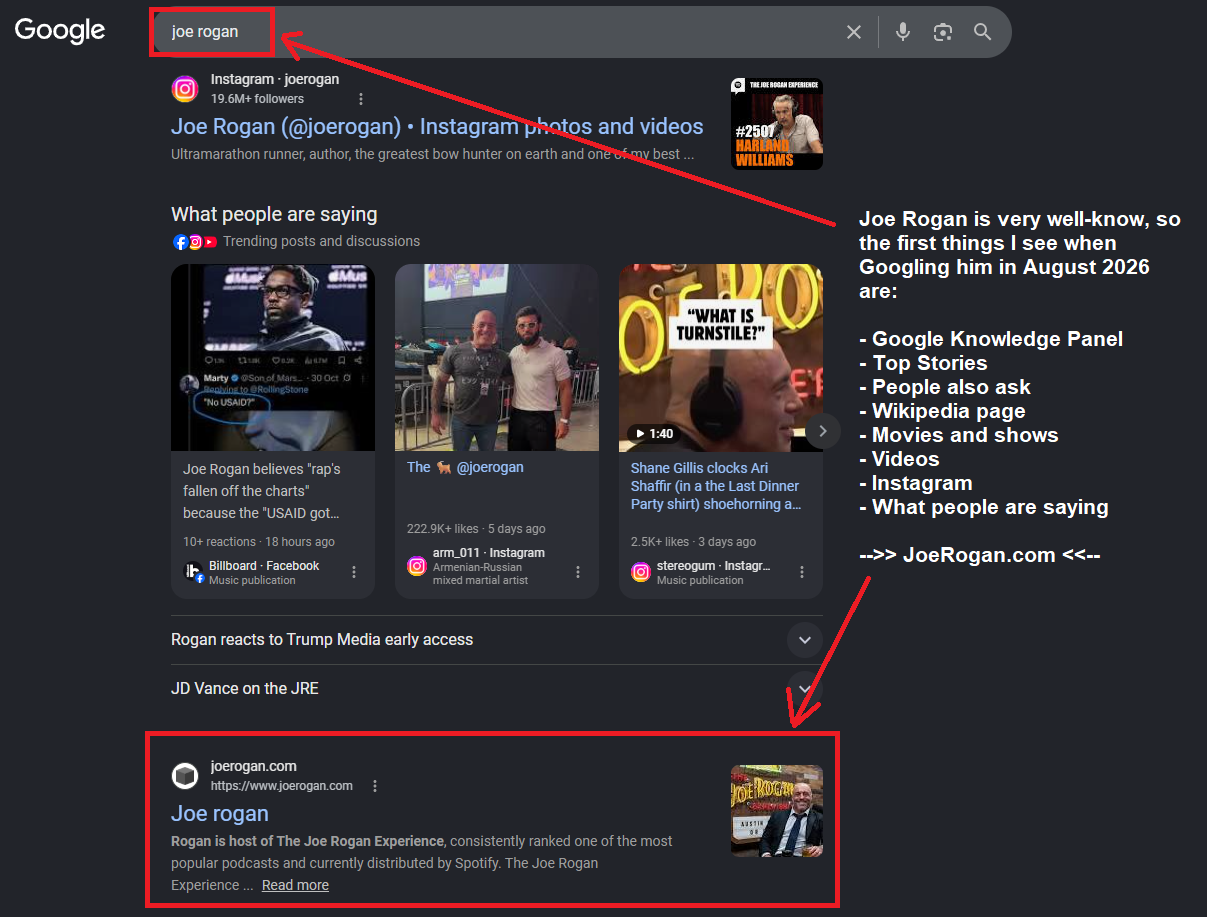Open Harland Williams #2507 thumbnail
The width and height of the screenshot is (1207, 917).
pos(777,124)
